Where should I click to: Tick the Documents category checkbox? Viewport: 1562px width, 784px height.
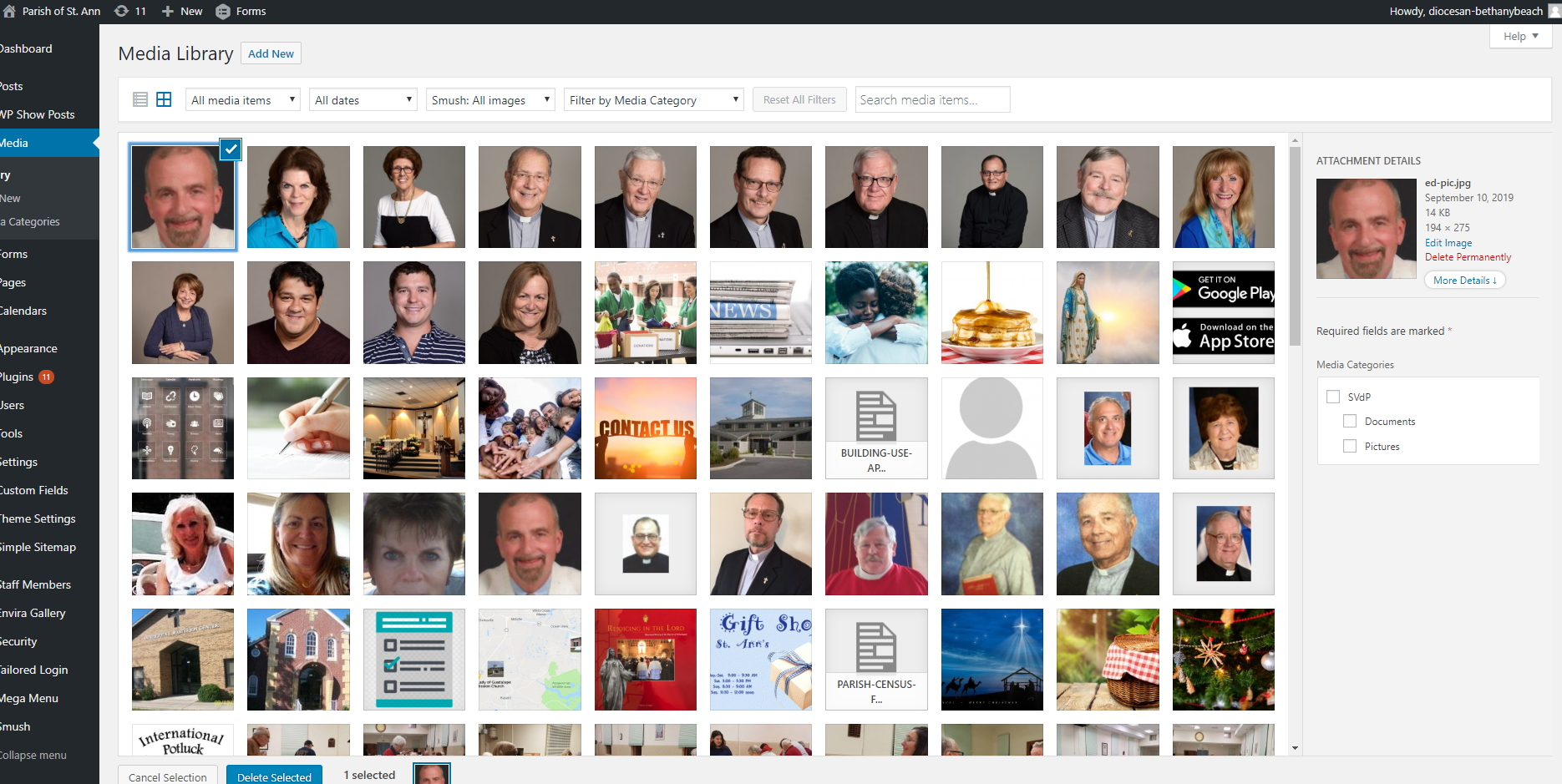pyautogui.click(x=1350, y=422)
